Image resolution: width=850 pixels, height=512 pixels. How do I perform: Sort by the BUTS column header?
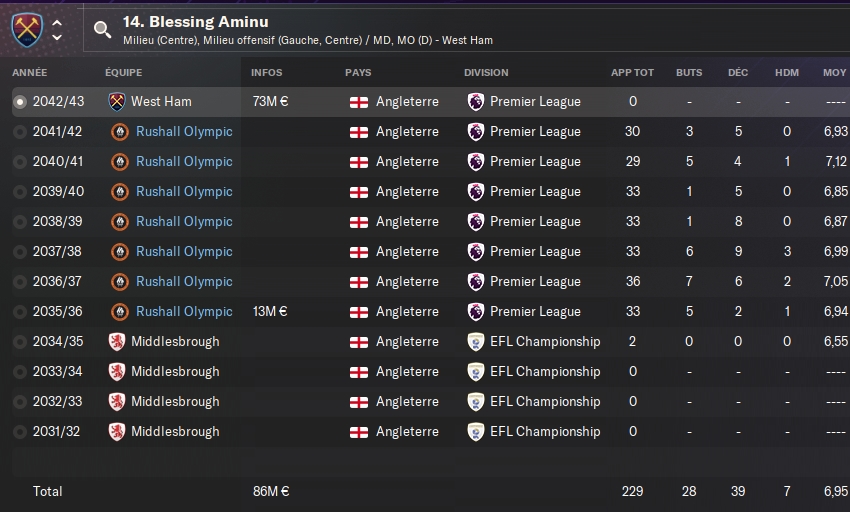[x=689, y=73]
